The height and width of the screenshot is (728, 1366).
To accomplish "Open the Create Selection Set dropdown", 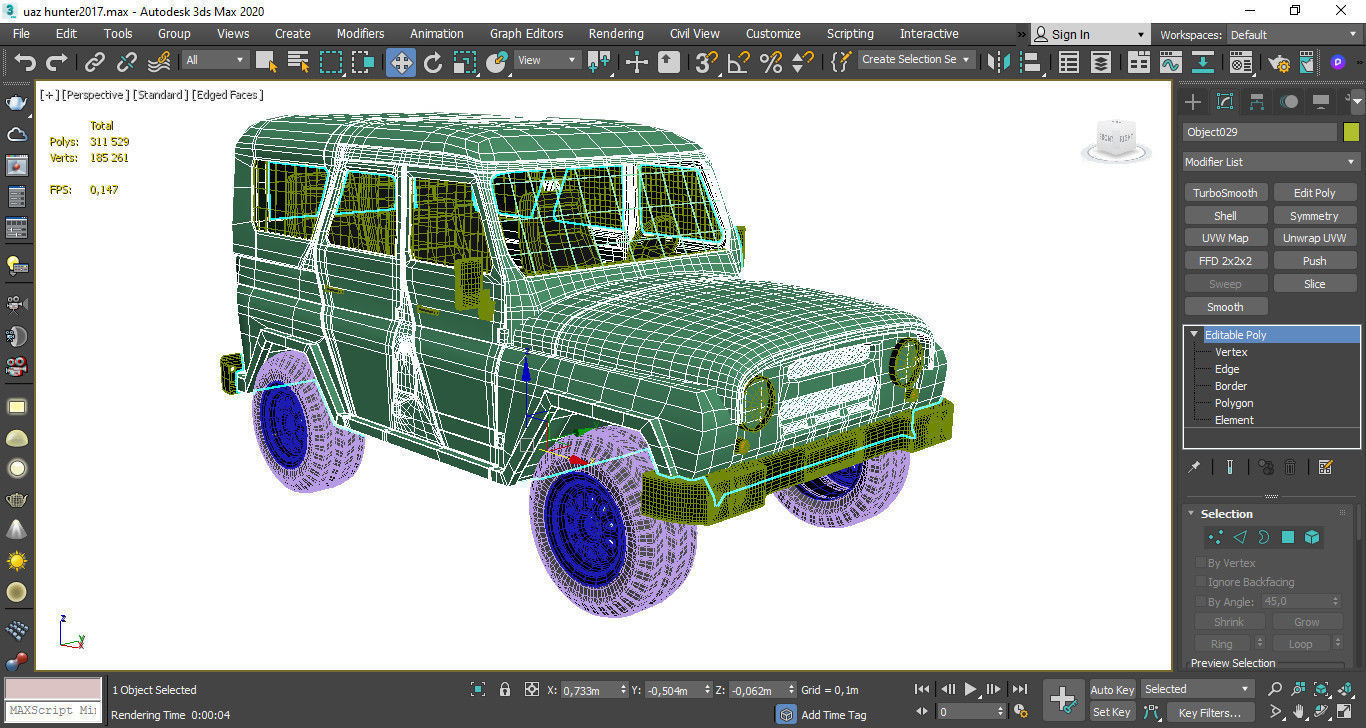I will (x=917, y=59).
